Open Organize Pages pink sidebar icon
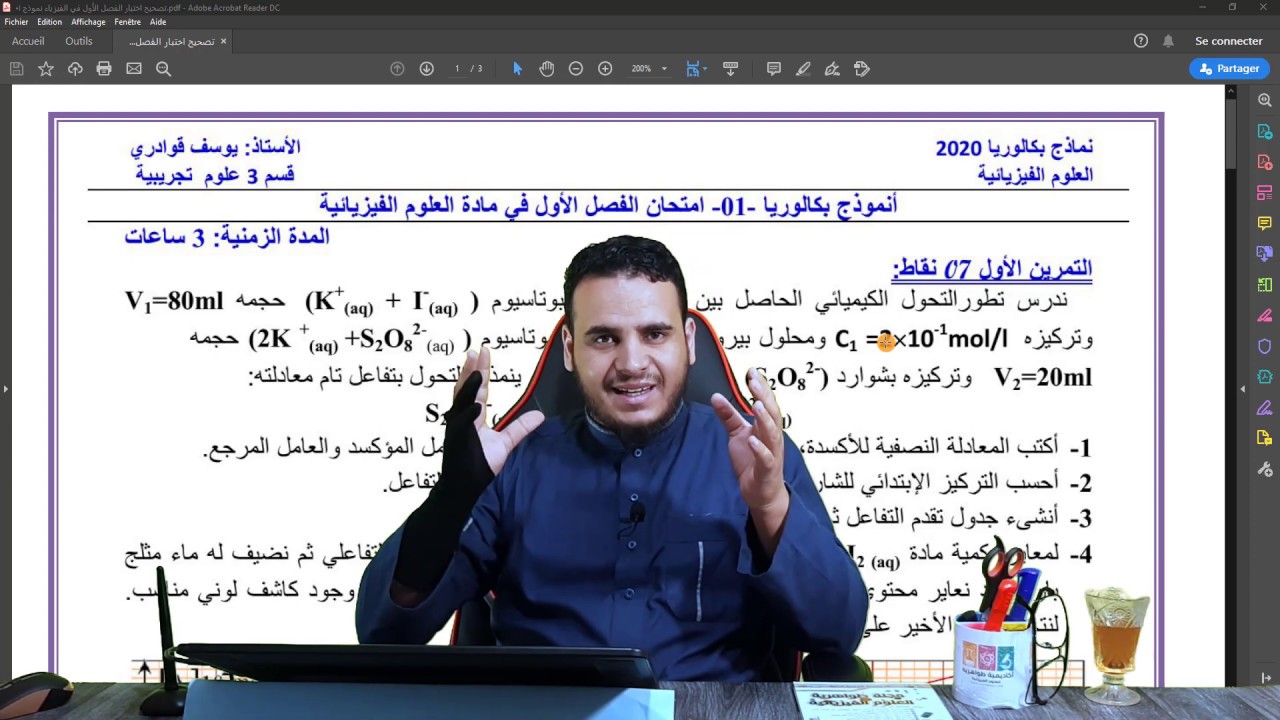Image resolution: width=1280 pixels, height=720 pixels. point(1264,192)
